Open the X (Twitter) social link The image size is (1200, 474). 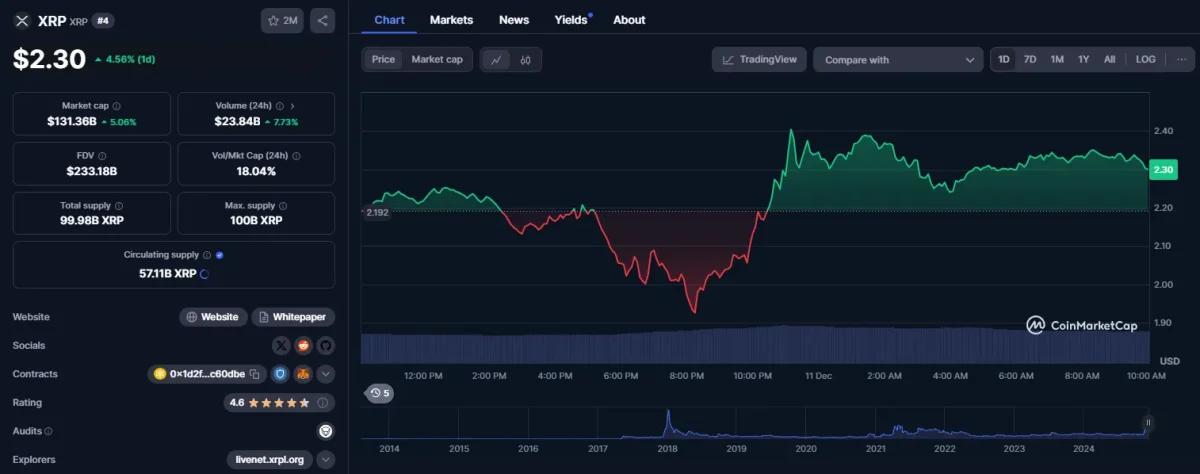pyautogui.click(x=281, y=345)
